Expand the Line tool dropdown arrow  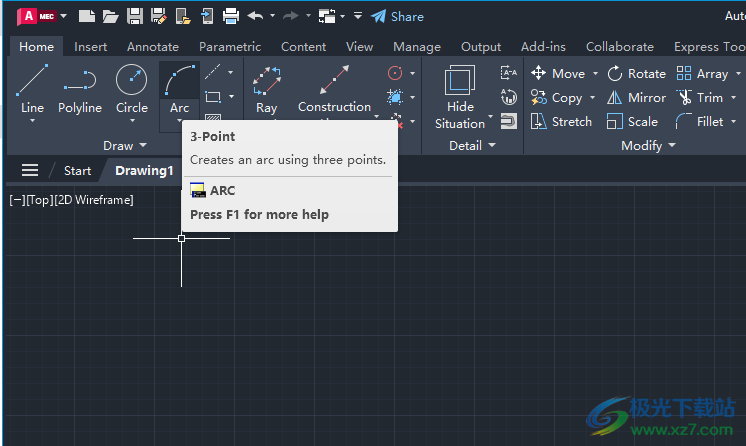tap(32, 121)
